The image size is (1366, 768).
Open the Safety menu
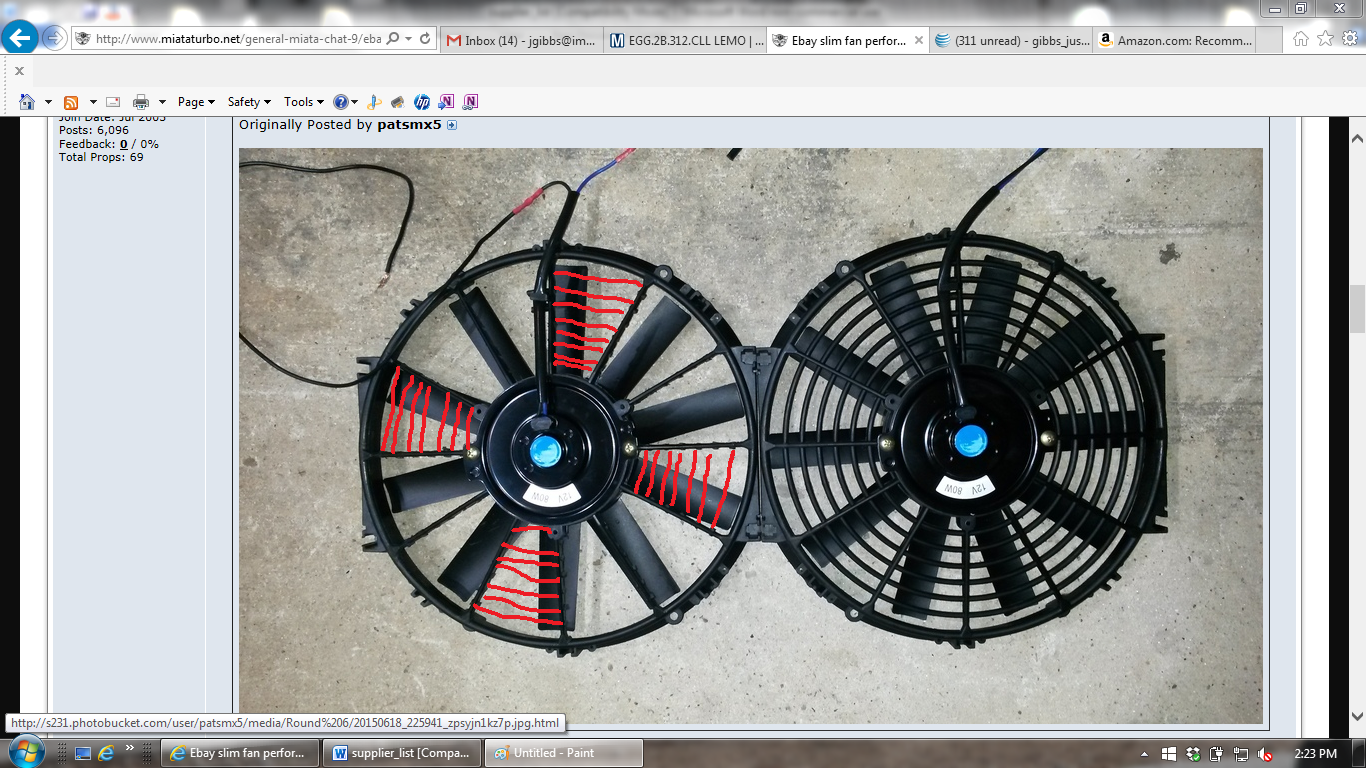(250, 102)
